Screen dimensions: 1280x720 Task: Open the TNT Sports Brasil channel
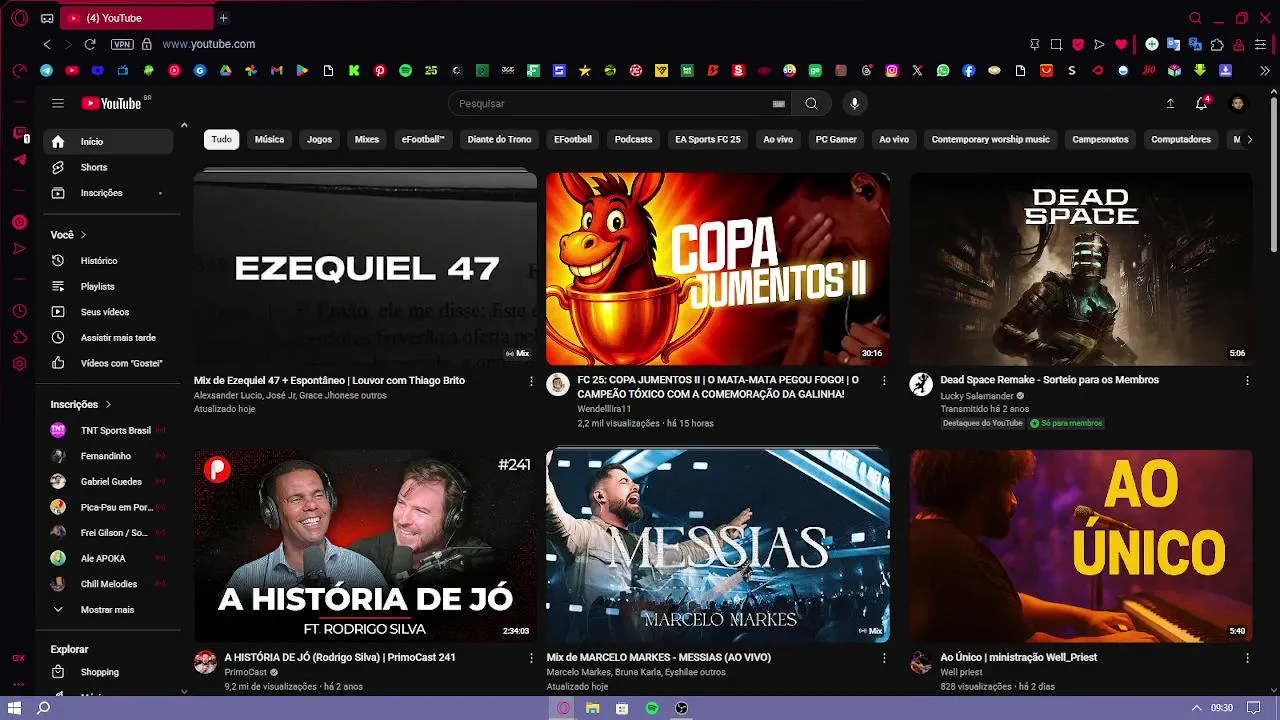[x=108, y=430]
